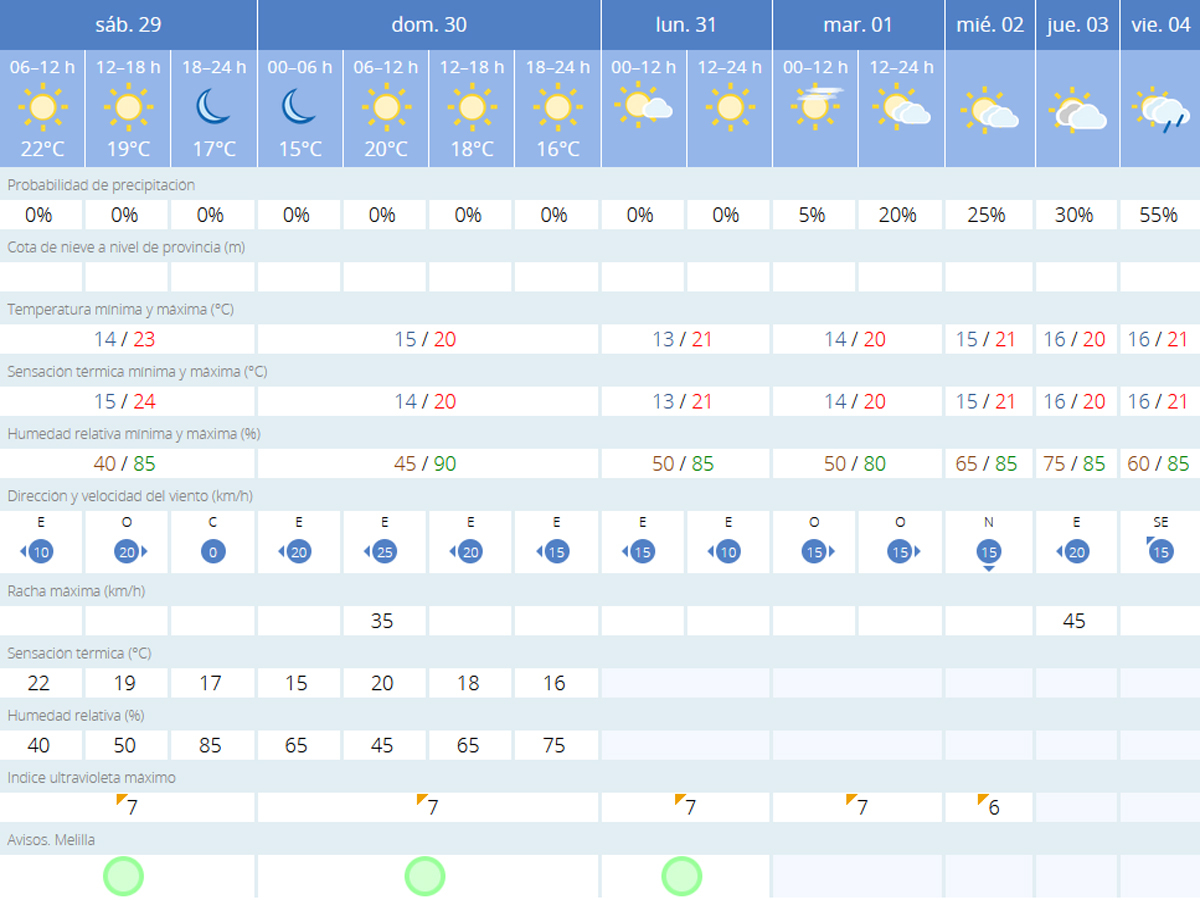Screen dimensions: 1200x900
Task: Click the sun icon for dom. 30 18–24 h
Action: pyautogui.click(x=558, y=107)
